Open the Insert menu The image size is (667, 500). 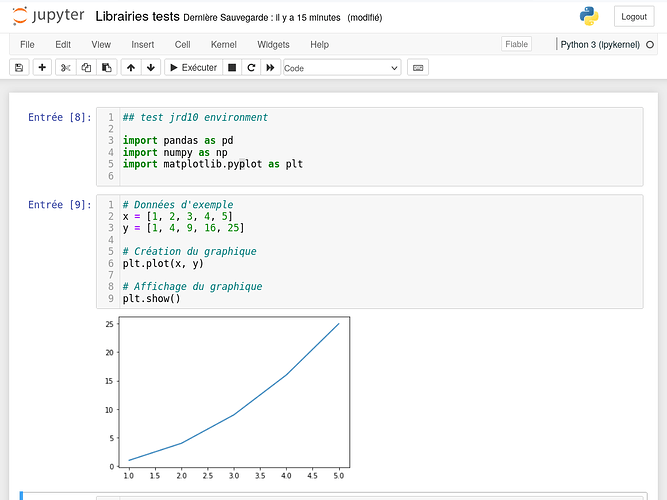point(143,45)
